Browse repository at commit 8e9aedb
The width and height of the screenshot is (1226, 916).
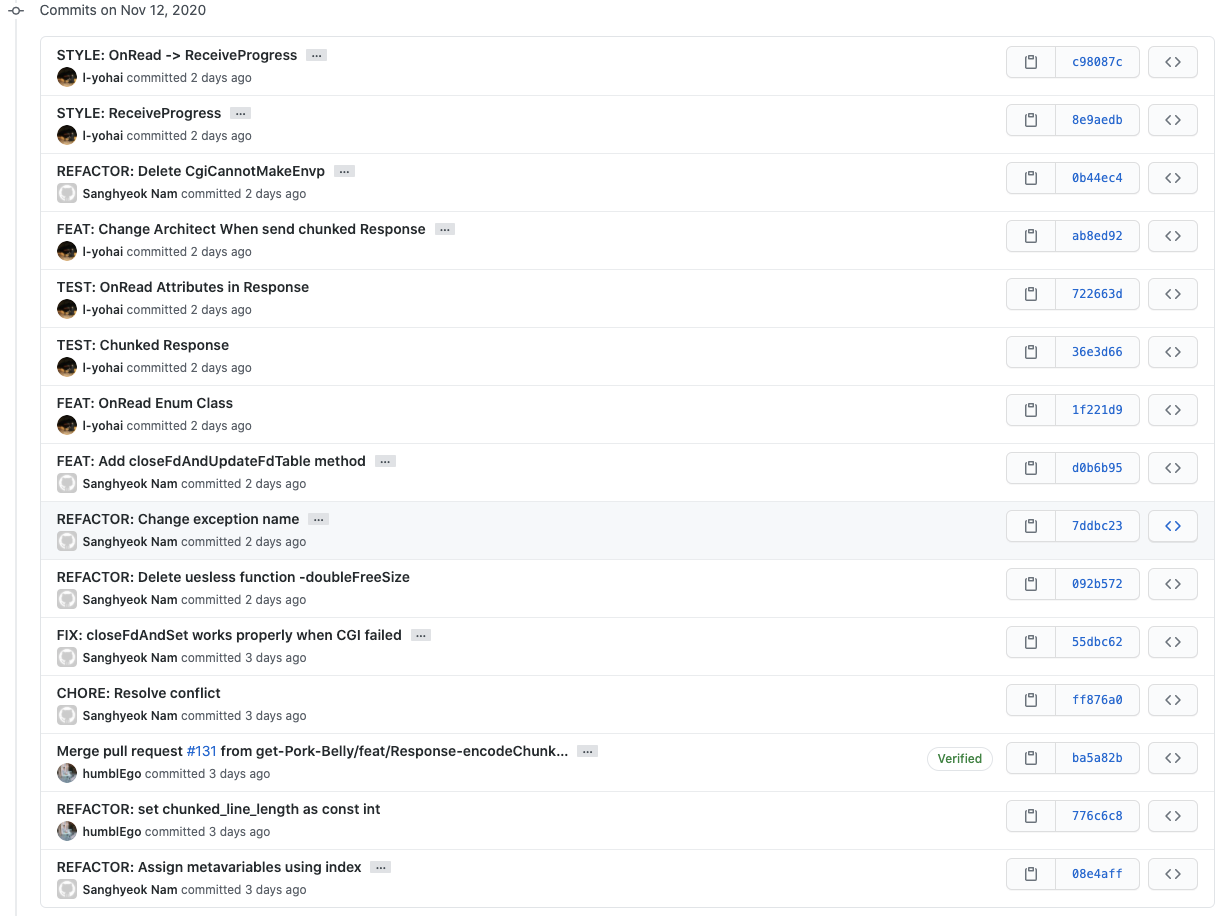click(x=1172, y=120)
